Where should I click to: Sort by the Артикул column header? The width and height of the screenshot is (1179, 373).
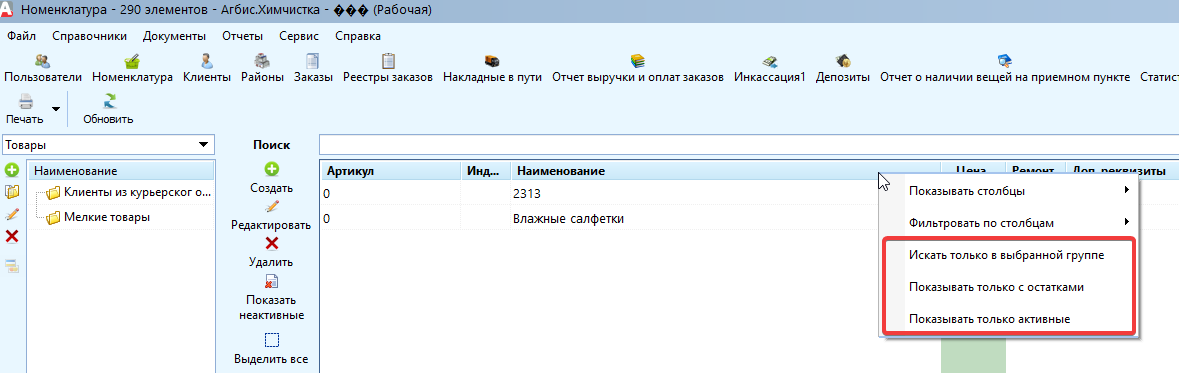pos(390,171)
